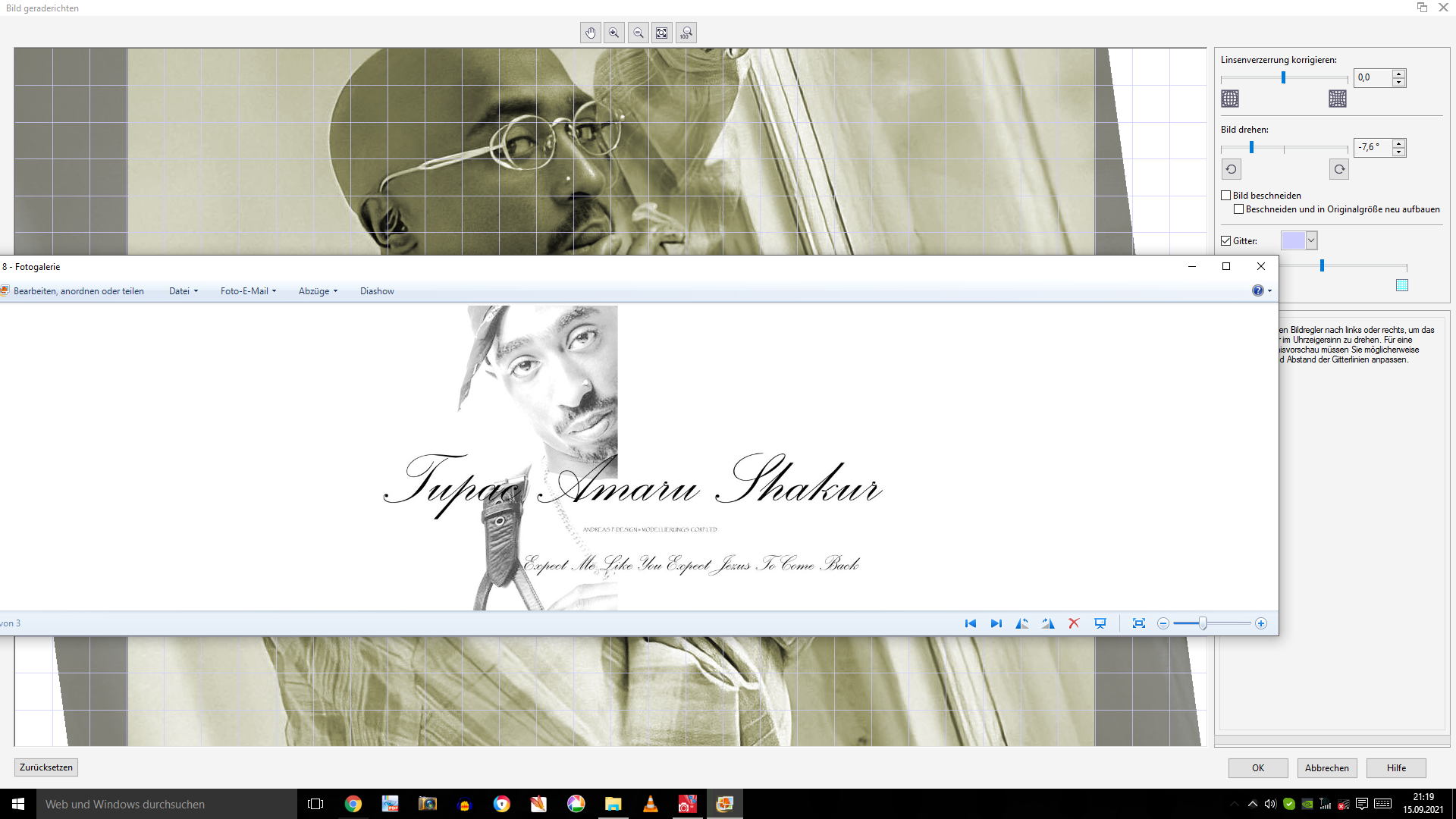Go to previous photo in Fotogalerie

pos(970,623)
